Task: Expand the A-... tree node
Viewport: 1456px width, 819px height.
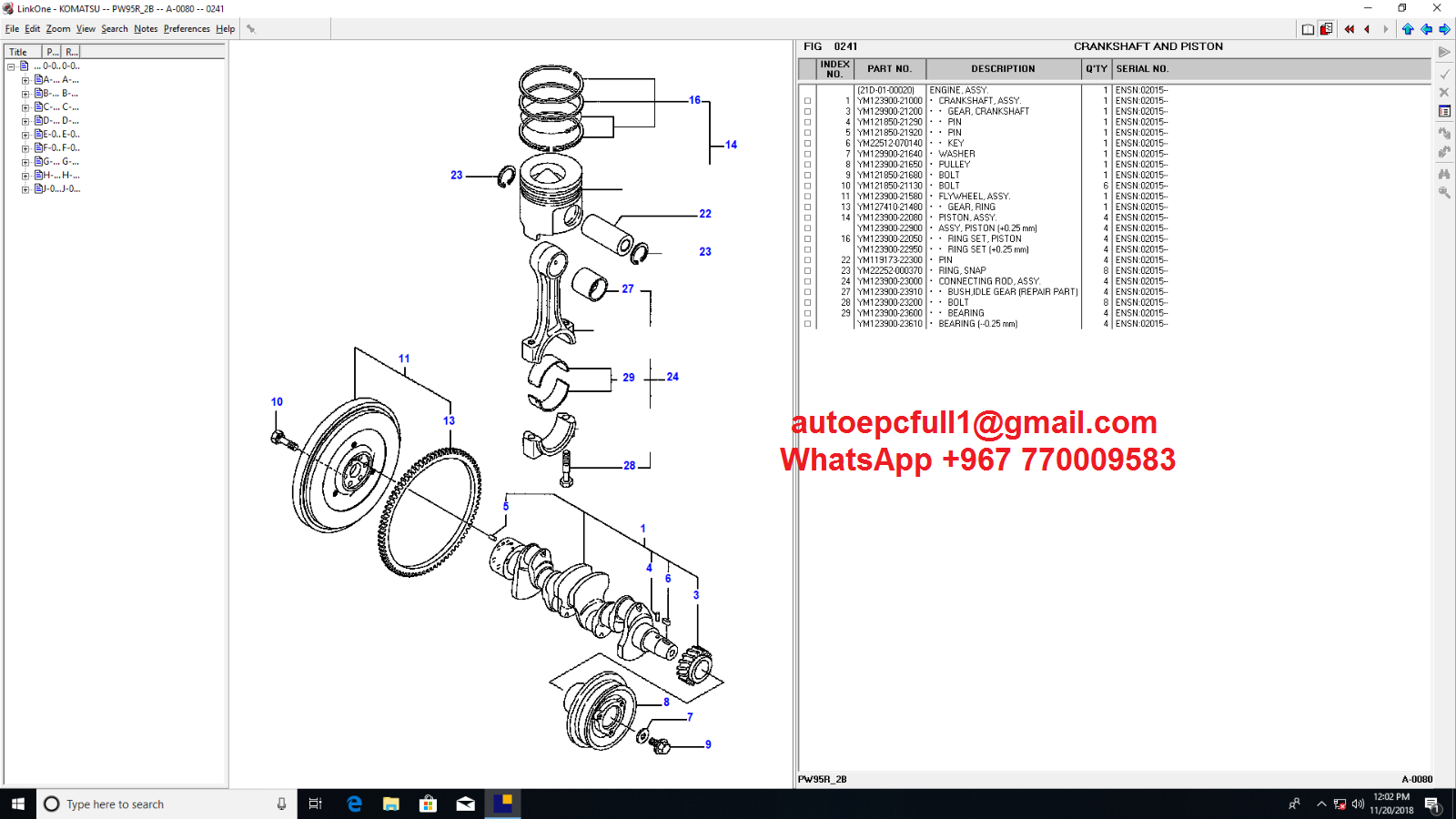Action: coord(25,80)
